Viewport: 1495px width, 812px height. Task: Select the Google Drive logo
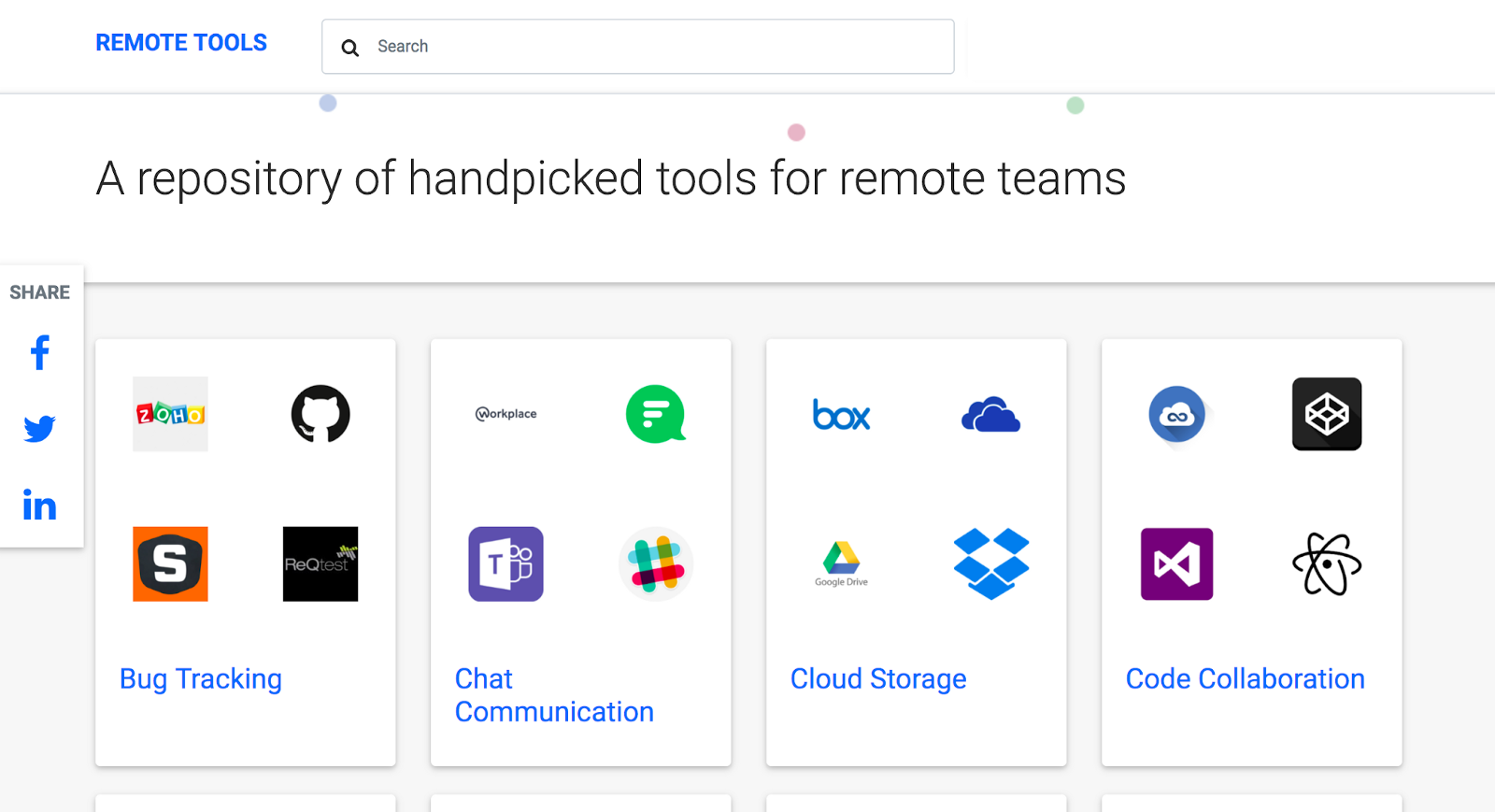point(841,563)
